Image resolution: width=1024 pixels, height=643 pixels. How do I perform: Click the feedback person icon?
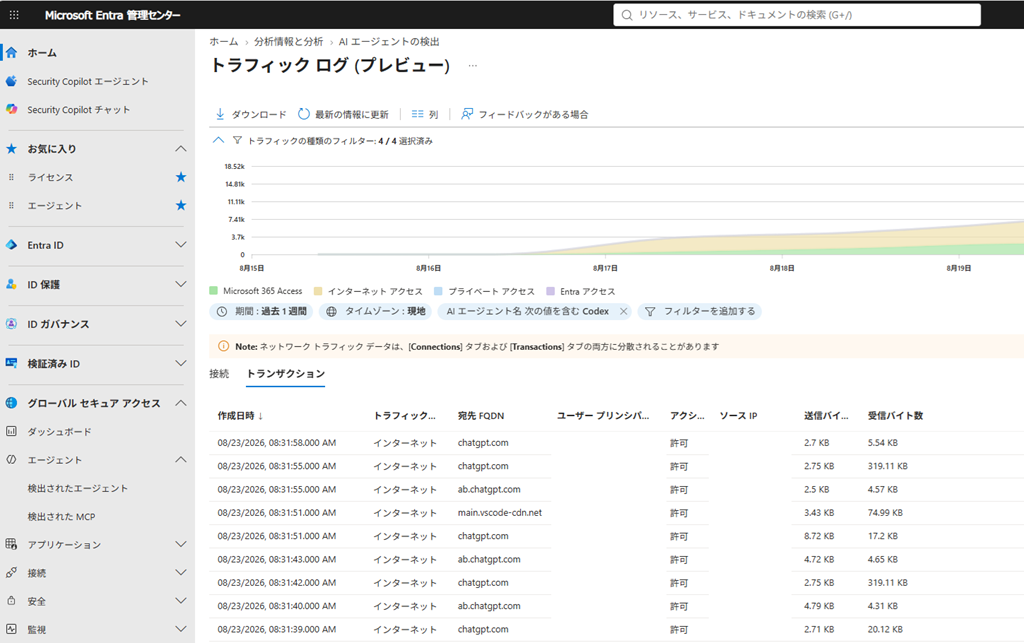467,114
